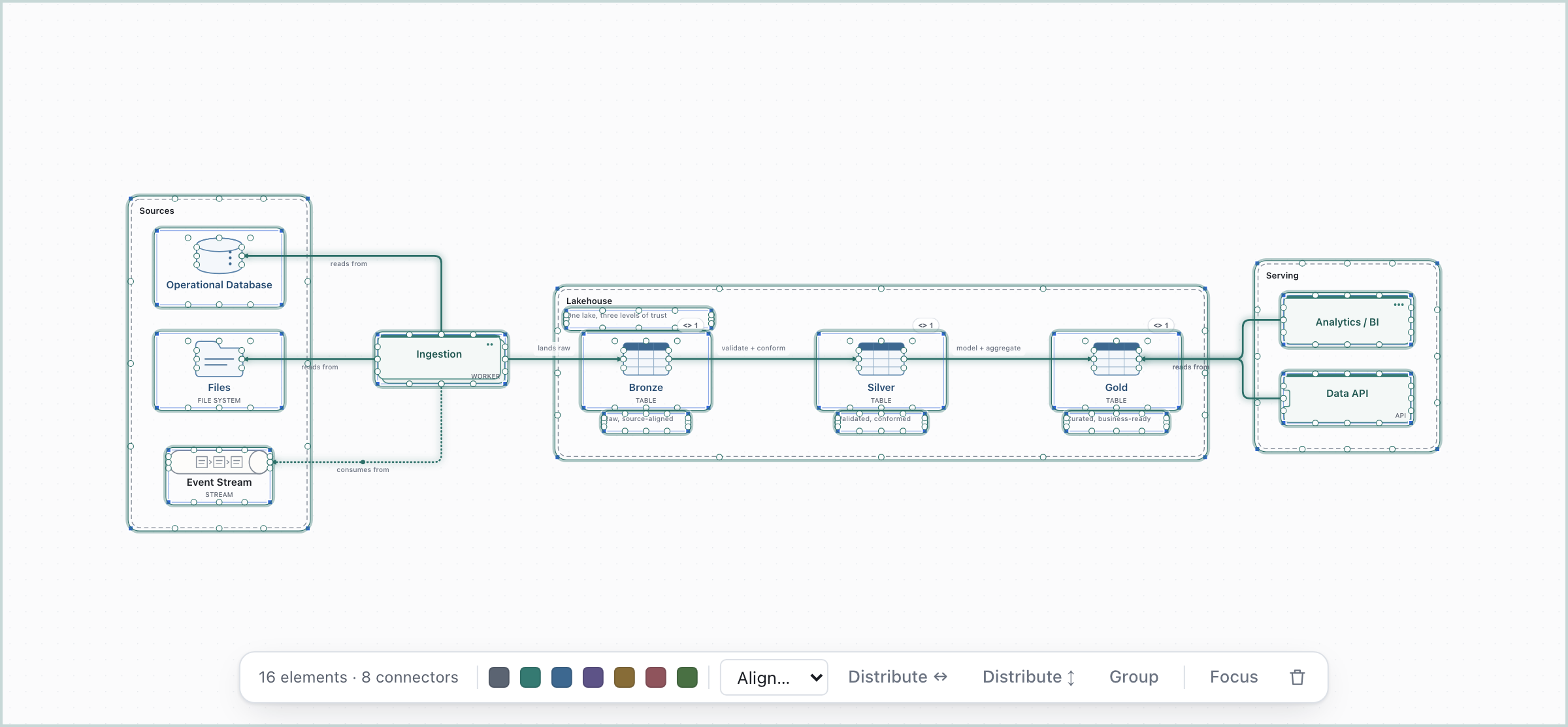The image size is (1568, 727).
Task: Select the Gold table icon
Action: pos(1116,359)
